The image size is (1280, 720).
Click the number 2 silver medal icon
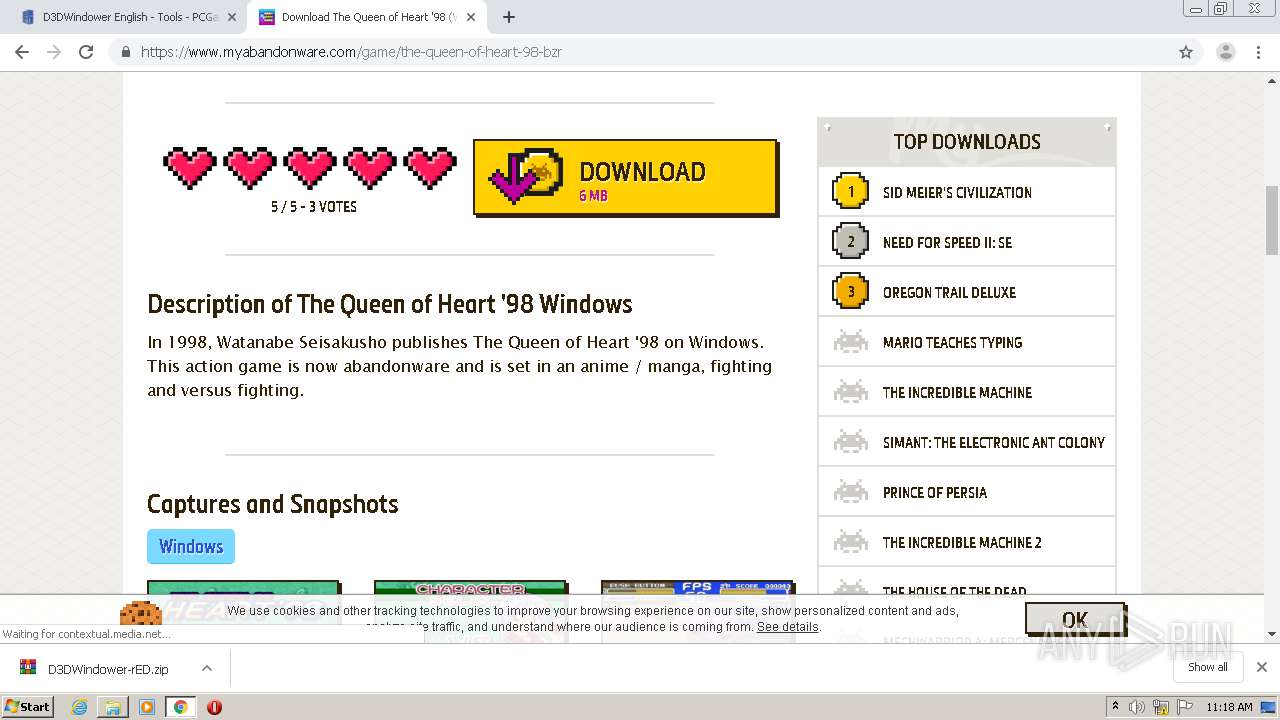851,241
